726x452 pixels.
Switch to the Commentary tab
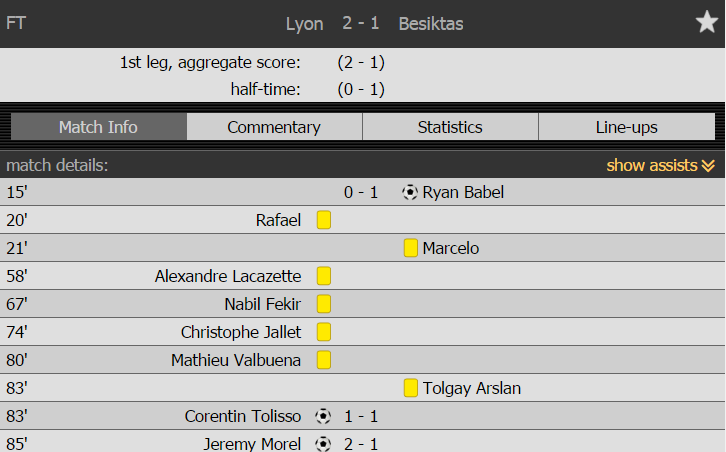click(x=274, y=126)
